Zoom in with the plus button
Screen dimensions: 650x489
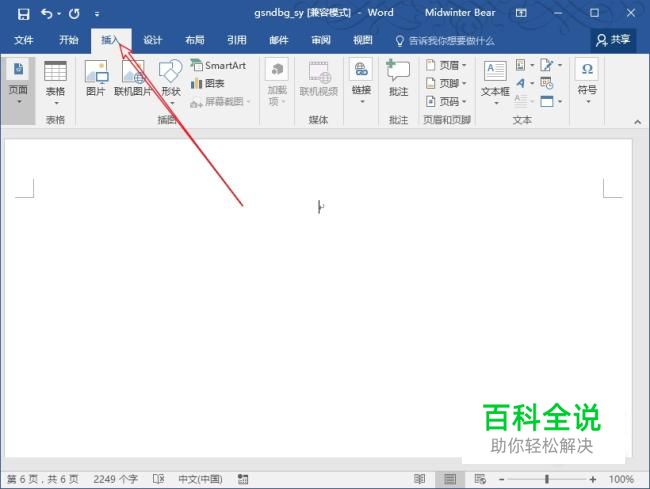pyautogui.click(x=593, y=479)
